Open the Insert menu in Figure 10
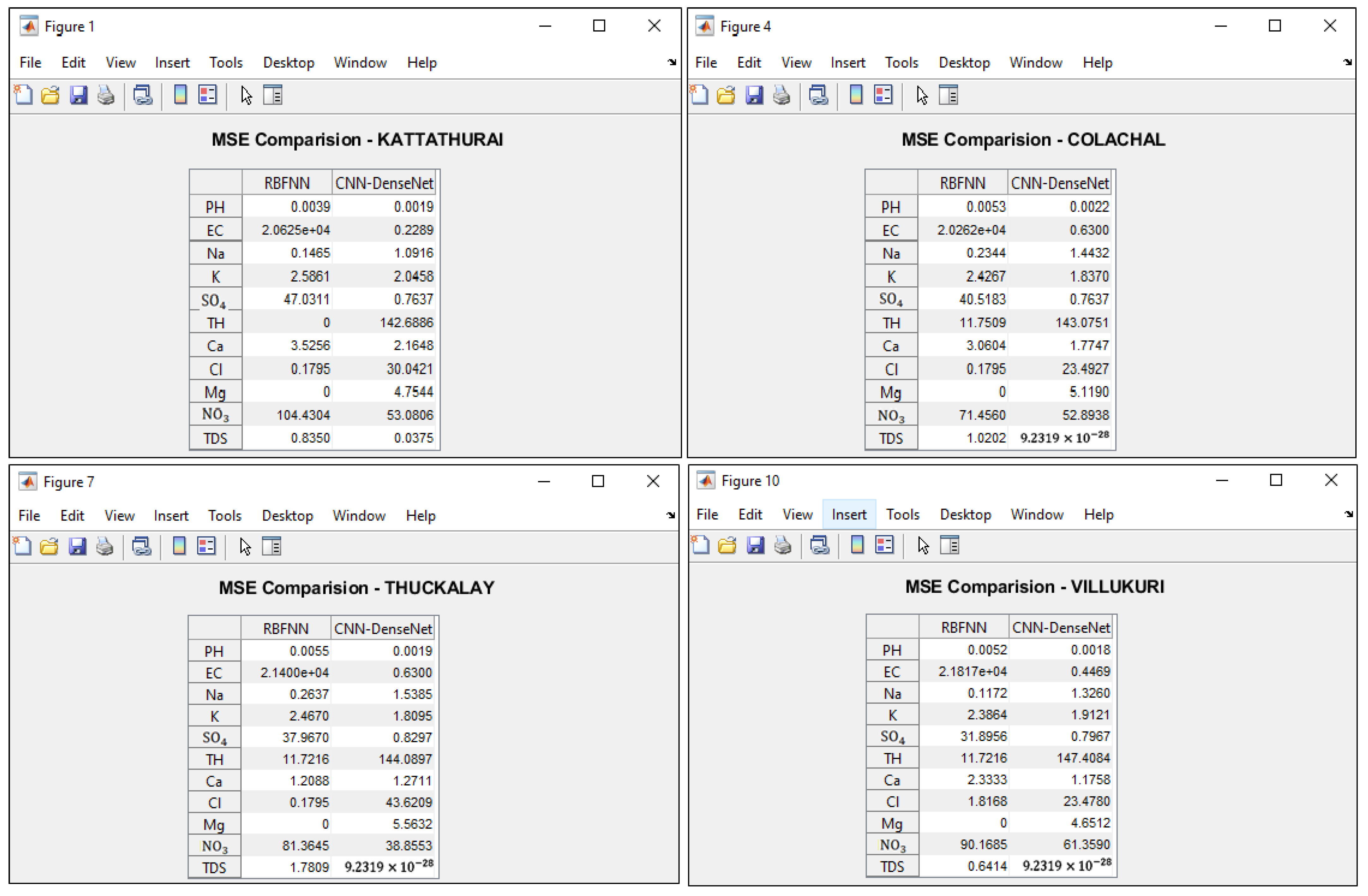 pyautogui.click(x=849, y=515)
